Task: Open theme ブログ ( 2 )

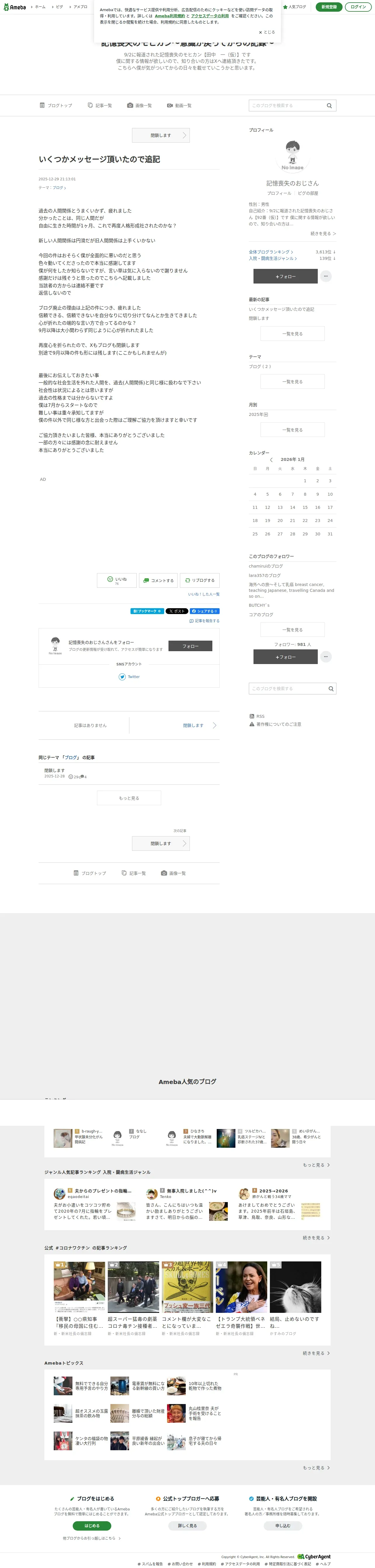Action: (260, 366)
